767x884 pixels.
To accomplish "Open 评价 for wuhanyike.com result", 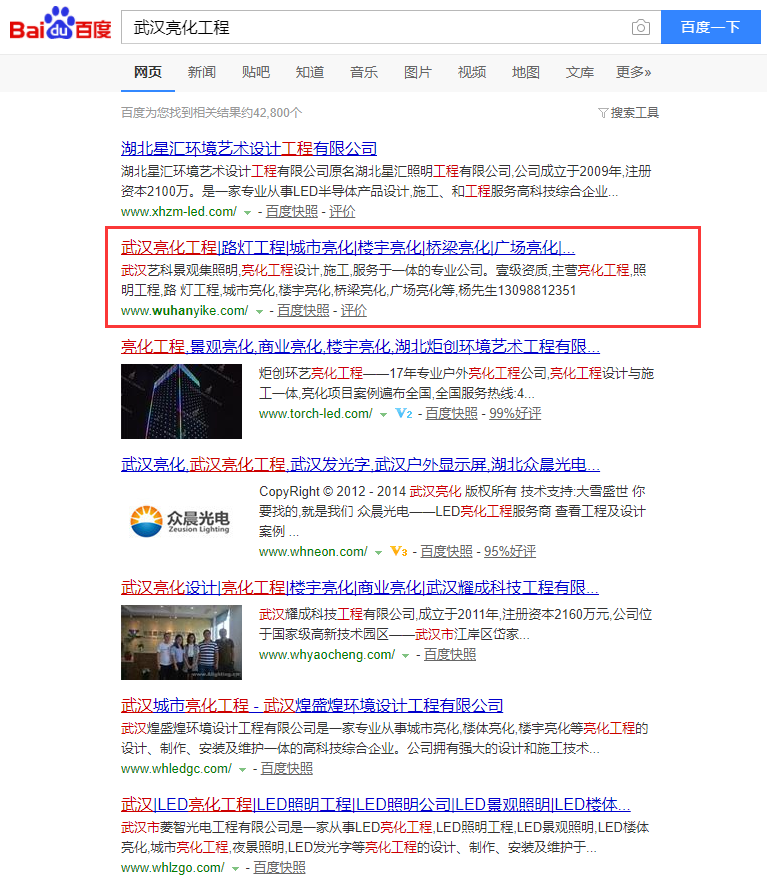I will (x=354, y=311).
